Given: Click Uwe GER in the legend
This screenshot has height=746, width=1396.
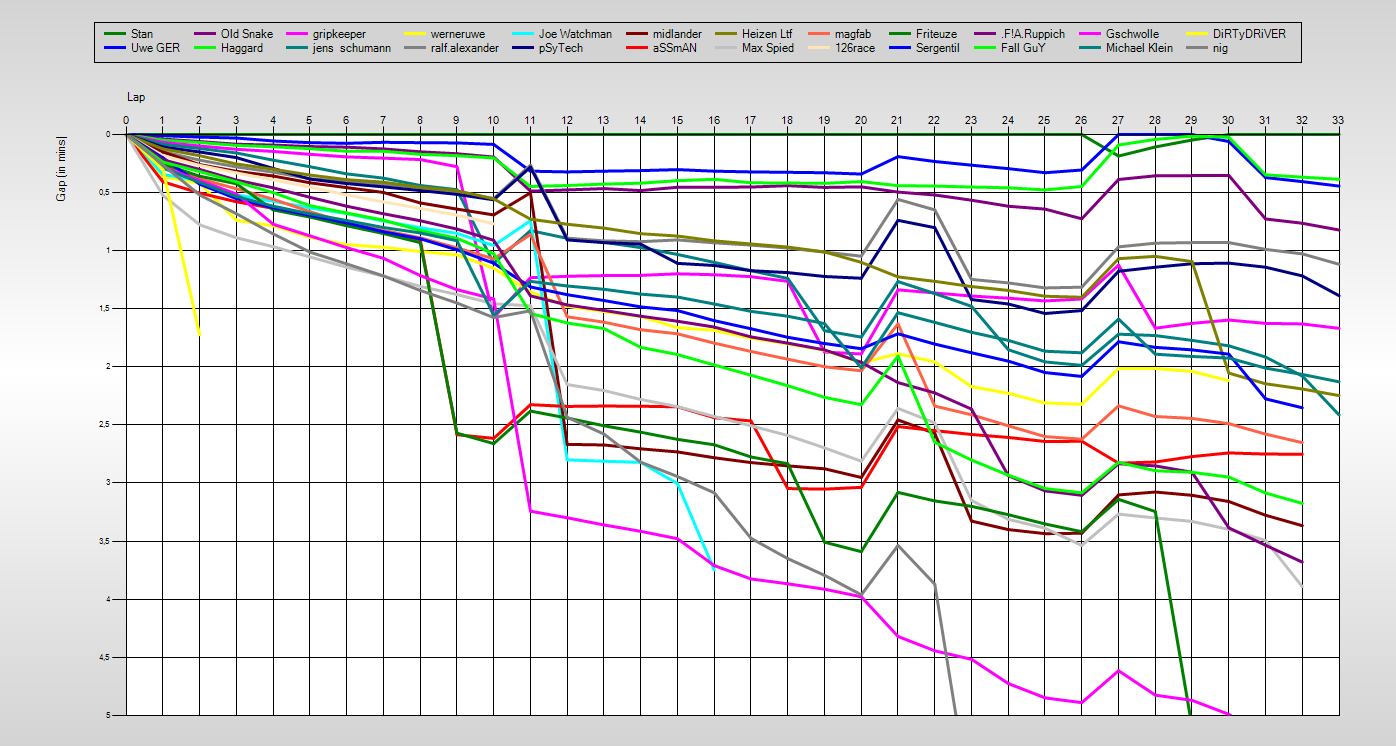Looking at the screenshot, I should tap(155, 48).
